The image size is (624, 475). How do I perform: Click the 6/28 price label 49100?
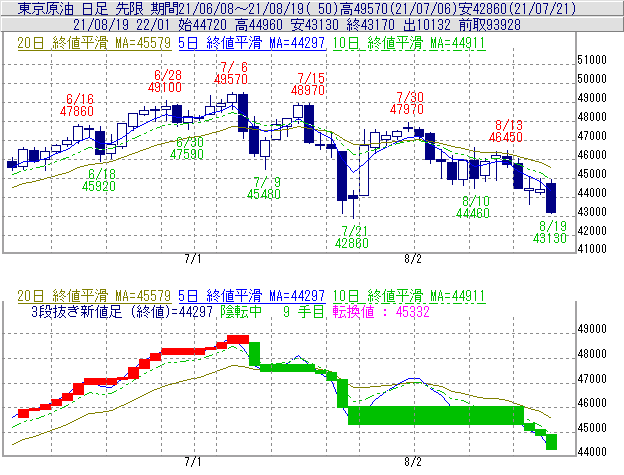pos(165,87)
